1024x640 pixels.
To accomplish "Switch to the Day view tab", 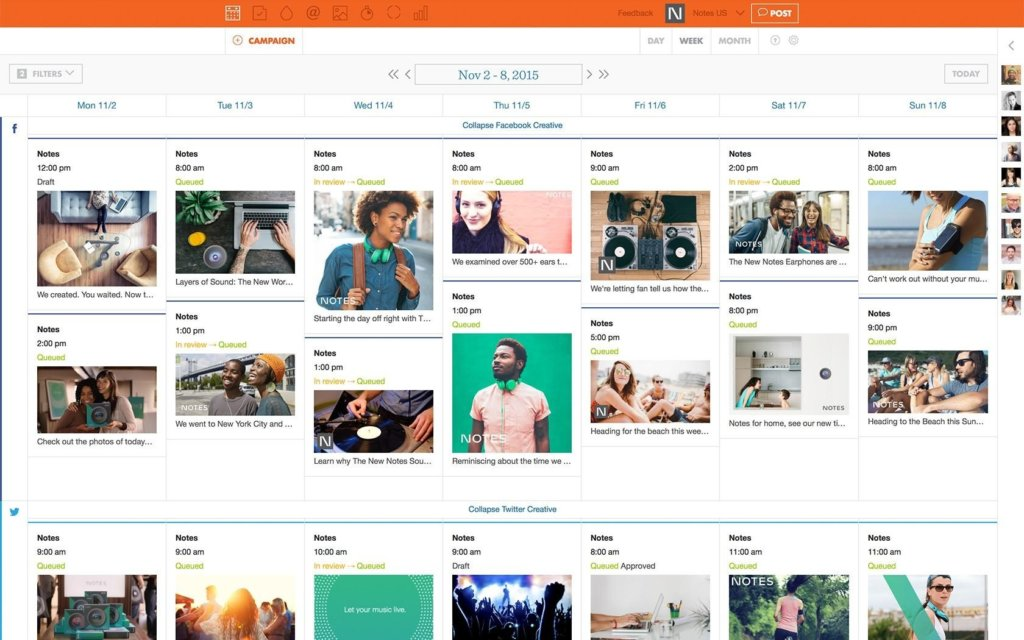I will point(657,41).
